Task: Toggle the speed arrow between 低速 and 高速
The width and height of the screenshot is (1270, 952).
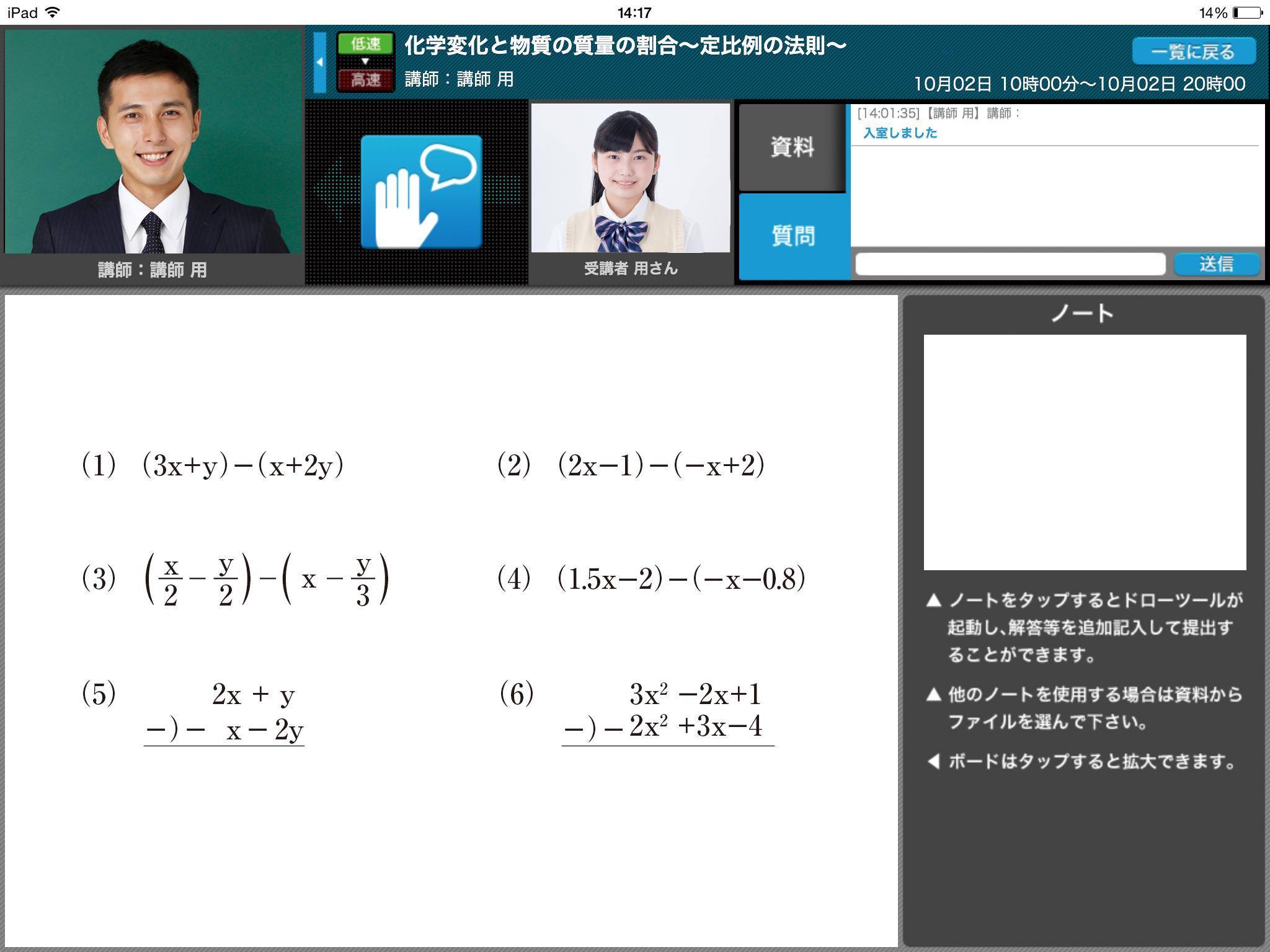Action: click(x=365, y=61)
